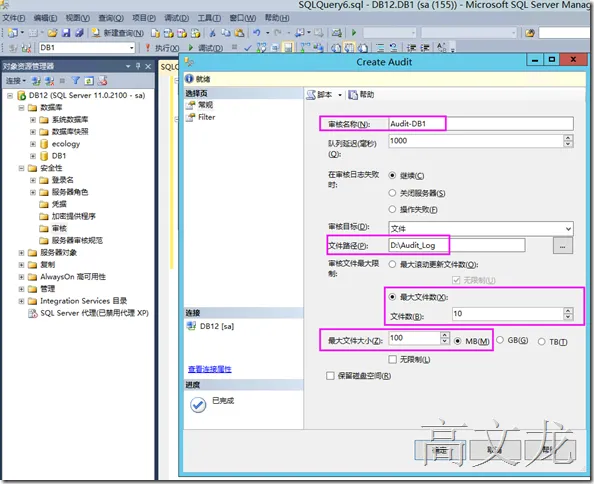Choose the GB(G) size unit
The width and height of the screenshot is (594, 484).
point(500,340)
